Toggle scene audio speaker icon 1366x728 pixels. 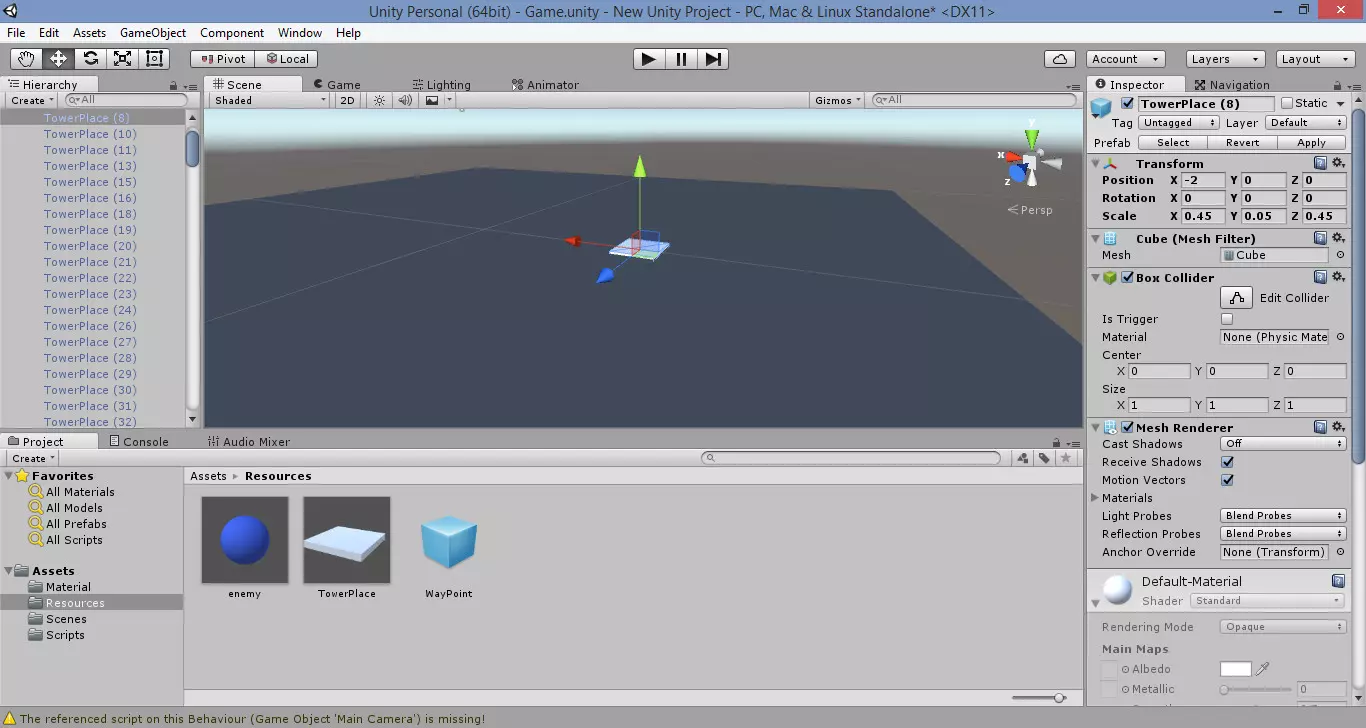pyautogui.click(x=405, y=100)
